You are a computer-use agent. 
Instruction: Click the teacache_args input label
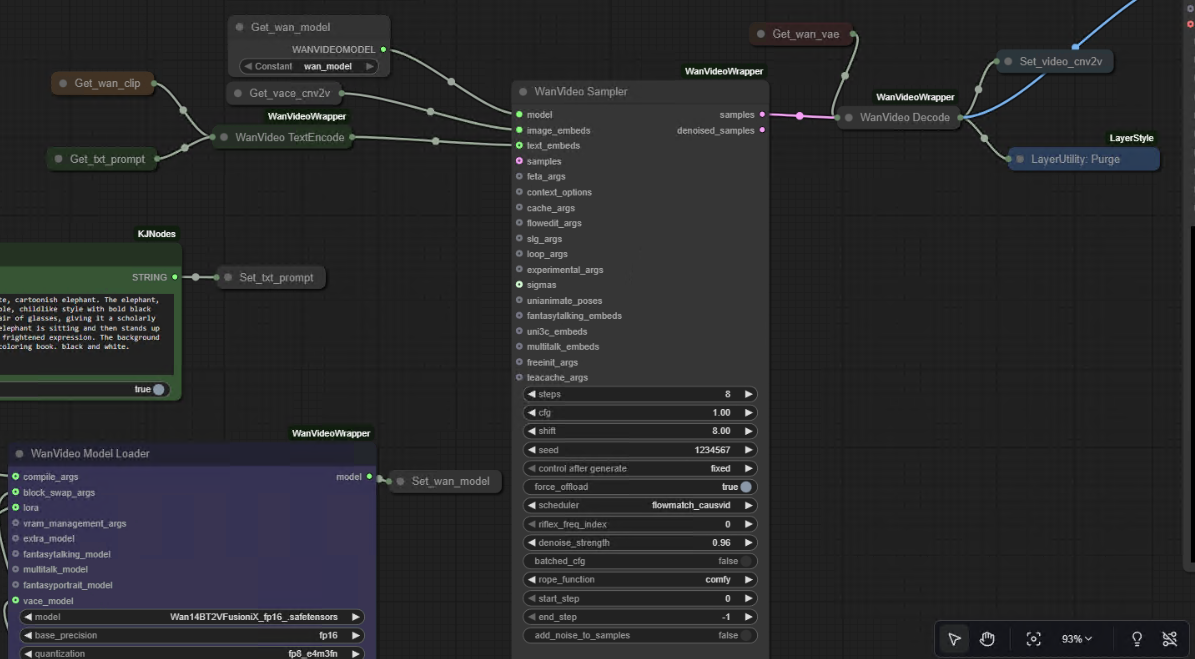(557, 378)
